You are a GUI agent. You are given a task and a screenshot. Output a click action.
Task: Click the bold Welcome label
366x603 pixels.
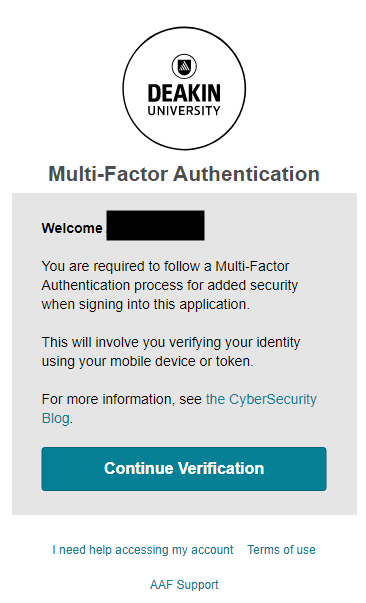[x=72, y=228]
